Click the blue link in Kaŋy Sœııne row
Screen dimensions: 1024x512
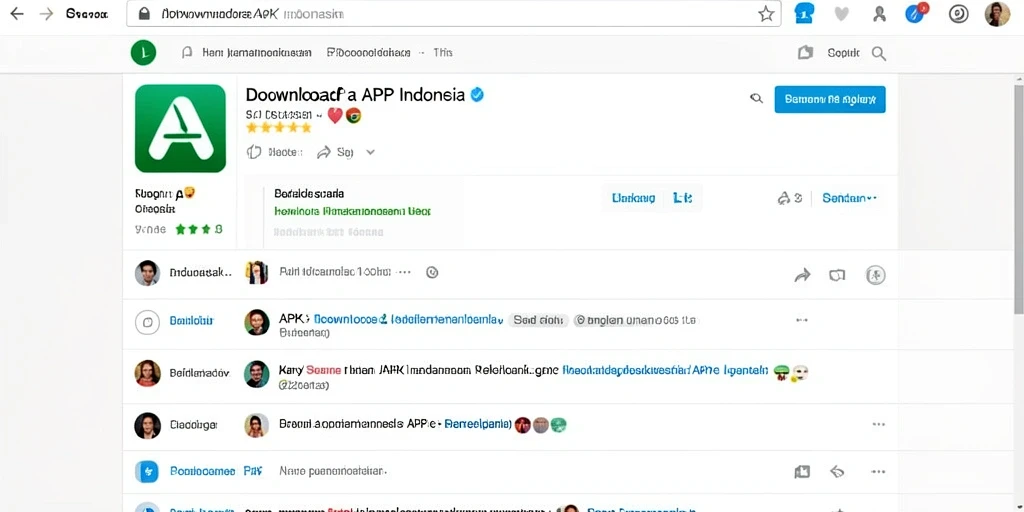pos(665,370)
